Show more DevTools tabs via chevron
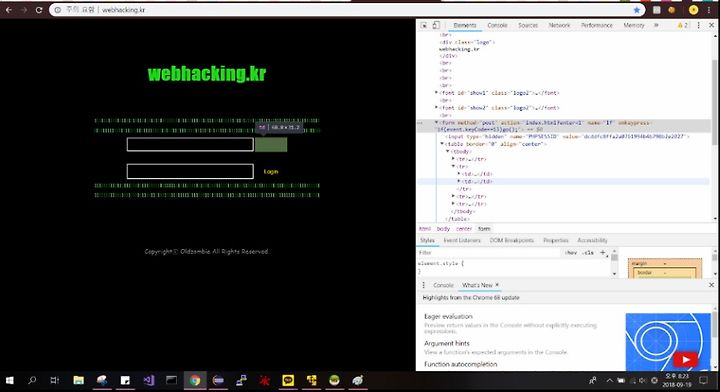This screenshot has height=392, width=720. click(x=656, y=25)
